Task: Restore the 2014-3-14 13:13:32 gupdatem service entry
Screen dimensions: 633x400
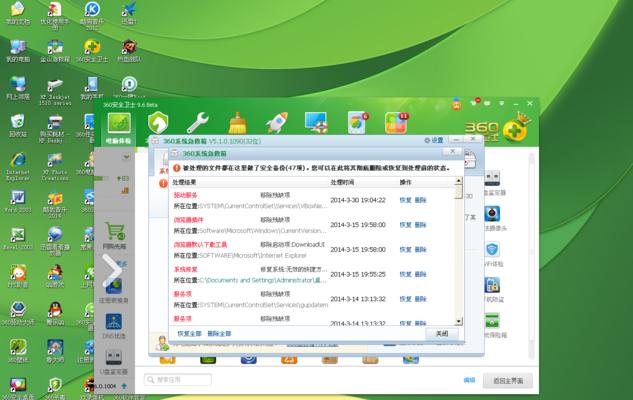Action: point(405,299)
